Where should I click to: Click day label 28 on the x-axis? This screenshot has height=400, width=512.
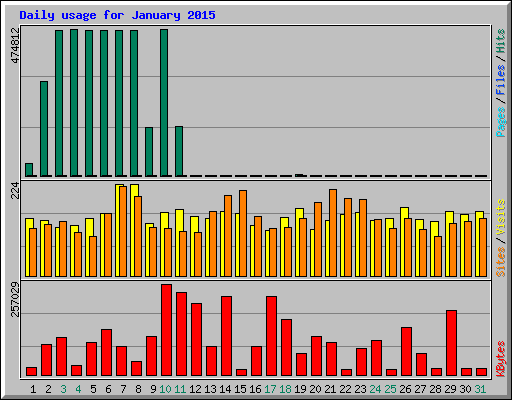point(435,389)
